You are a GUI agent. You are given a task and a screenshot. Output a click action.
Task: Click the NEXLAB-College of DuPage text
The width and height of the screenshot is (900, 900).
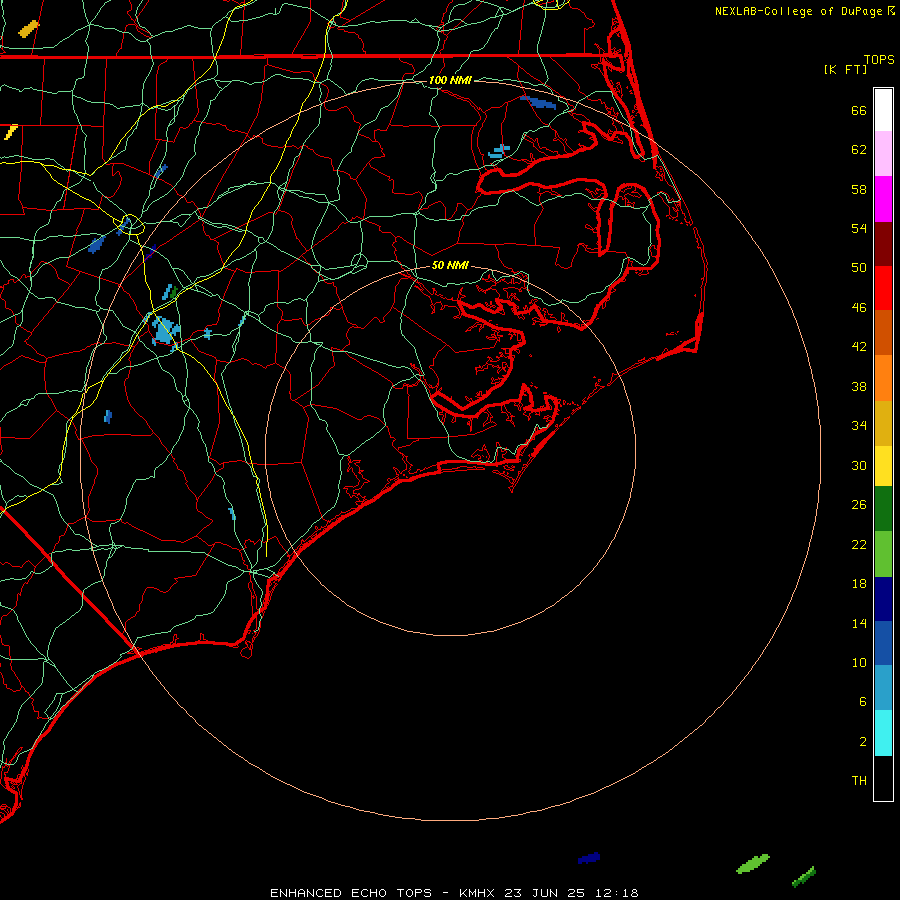[x=798, y=11]
